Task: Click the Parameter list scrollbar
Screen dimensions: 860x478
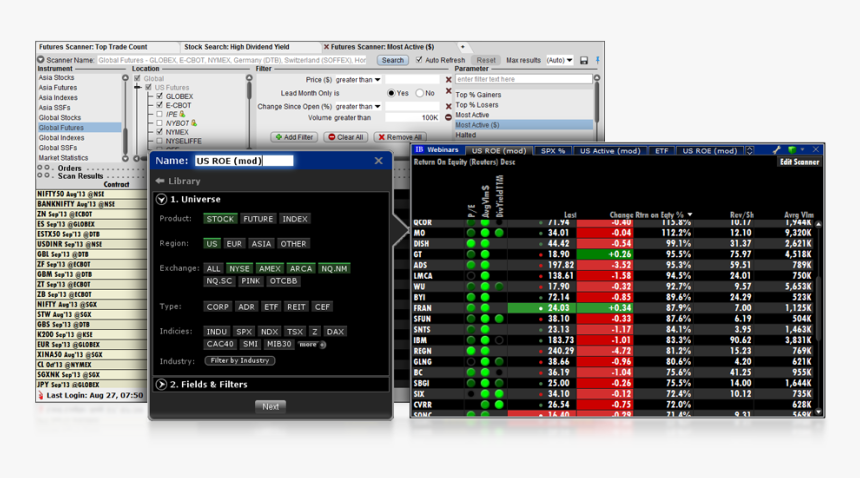Action: tap(597, 104)
